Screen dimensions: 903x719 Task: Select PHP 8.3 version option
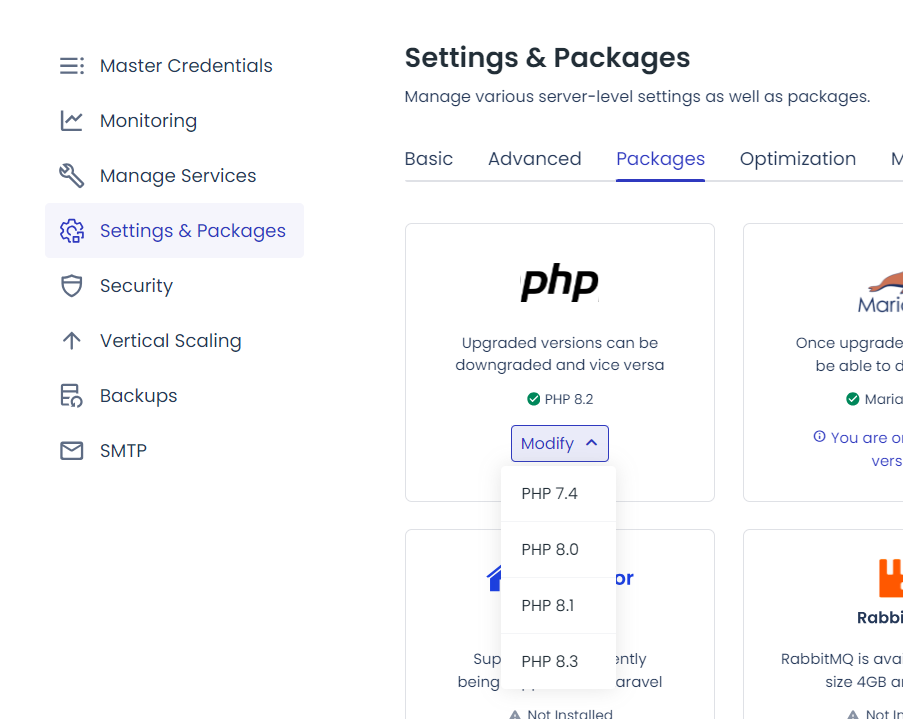(x=550, y=662)
